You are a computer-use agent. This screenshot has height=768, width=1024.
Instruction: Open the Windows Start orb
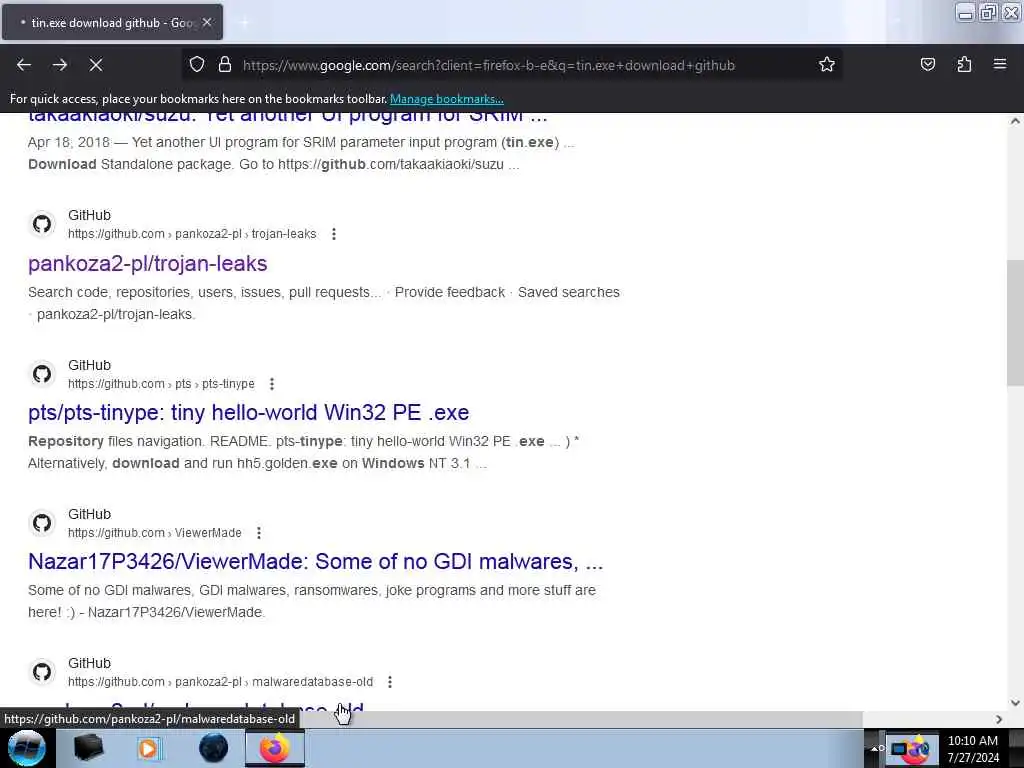[27, 748]
